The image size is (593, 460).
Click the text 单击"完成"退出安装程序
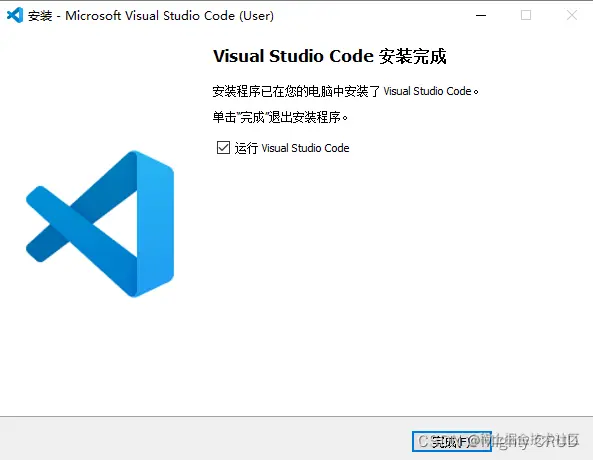[280, 117]
